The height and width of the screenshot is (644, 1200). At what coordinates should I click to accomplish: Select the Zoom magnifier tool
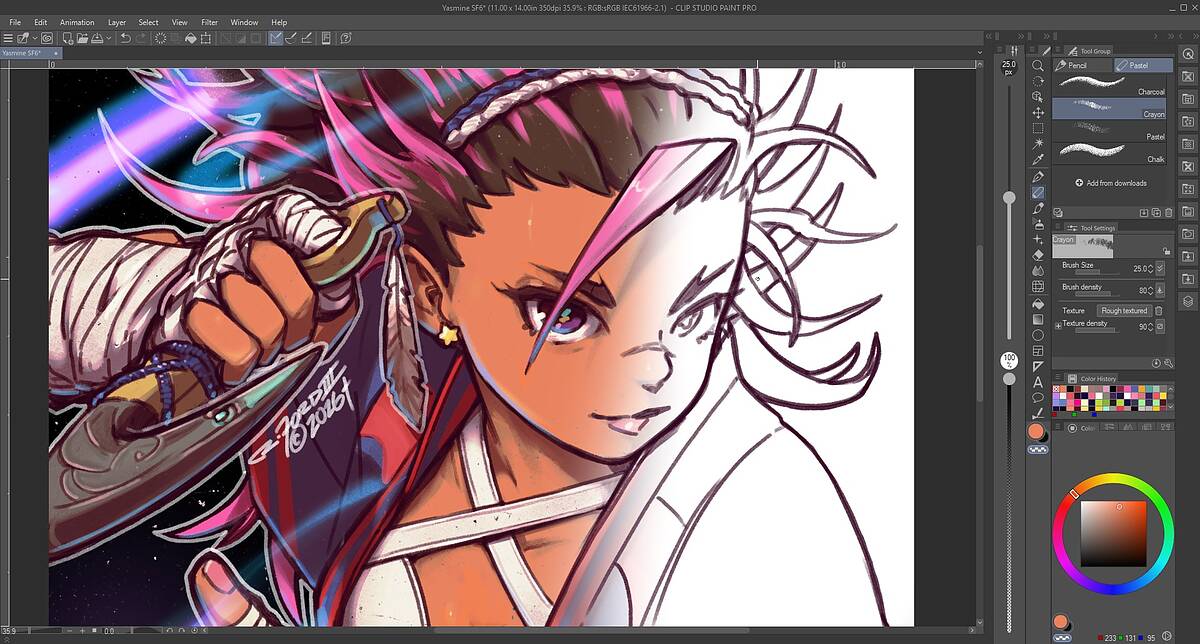[1038, 65]
